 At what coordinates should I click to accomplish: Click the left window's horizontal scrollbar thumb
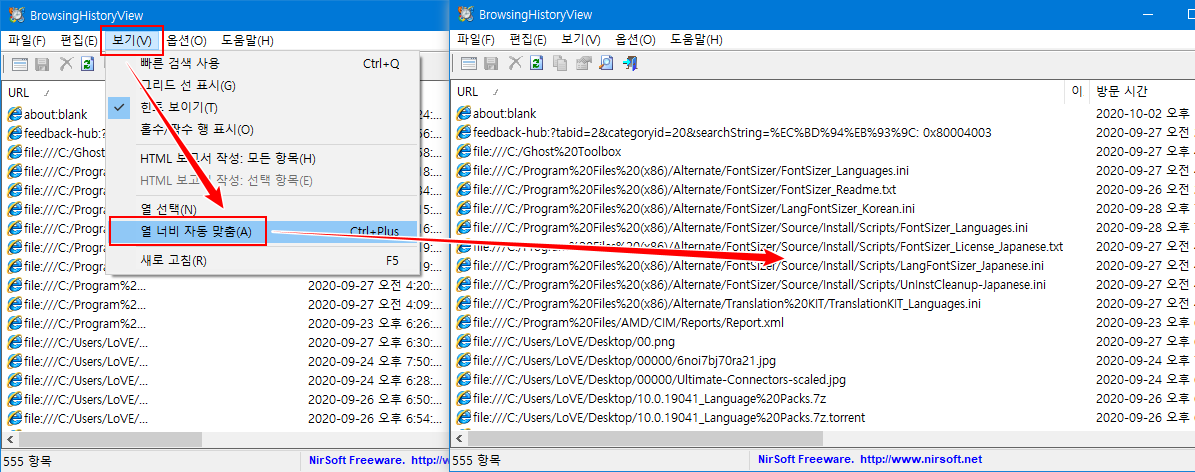(x=110, y=438)
